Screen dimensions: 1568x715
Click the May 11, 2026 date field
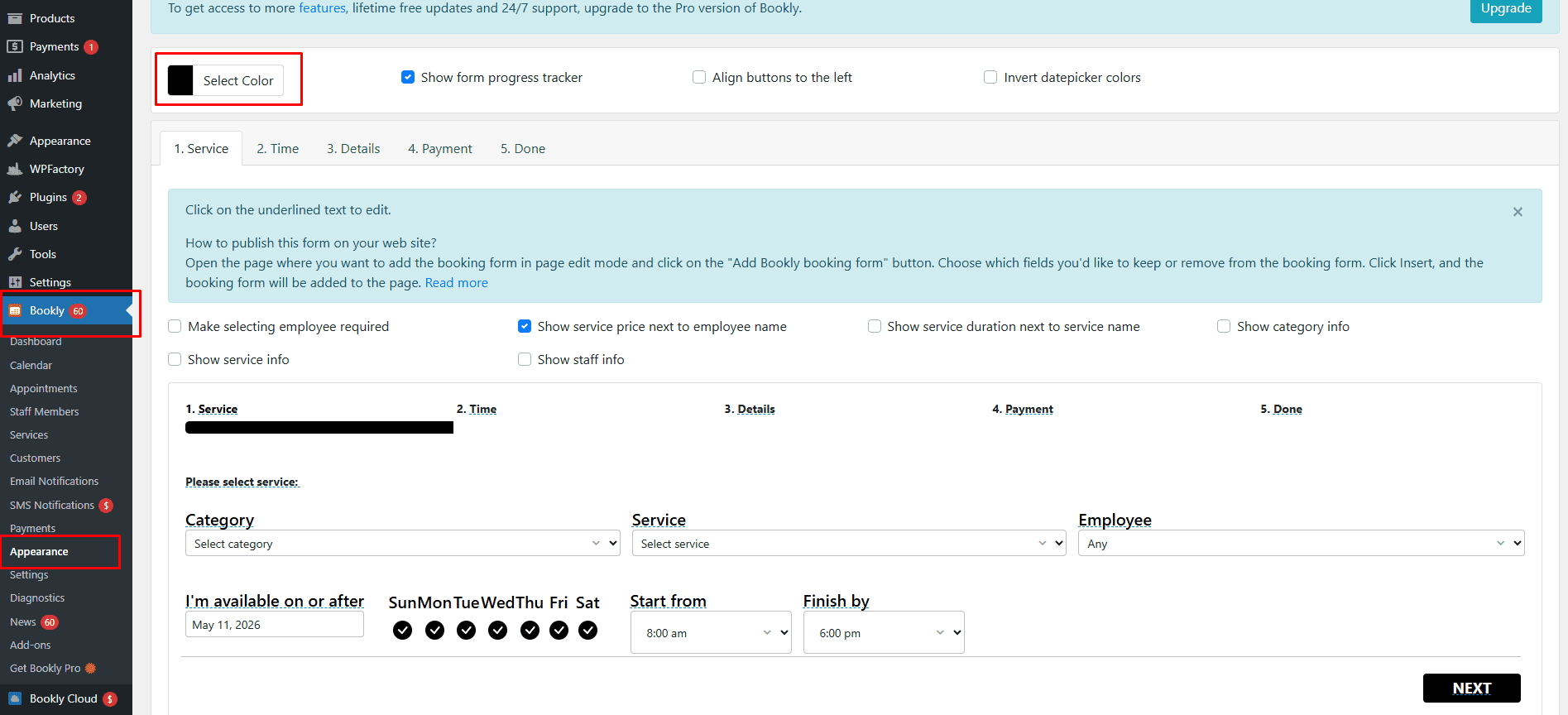tap(275, 625)
